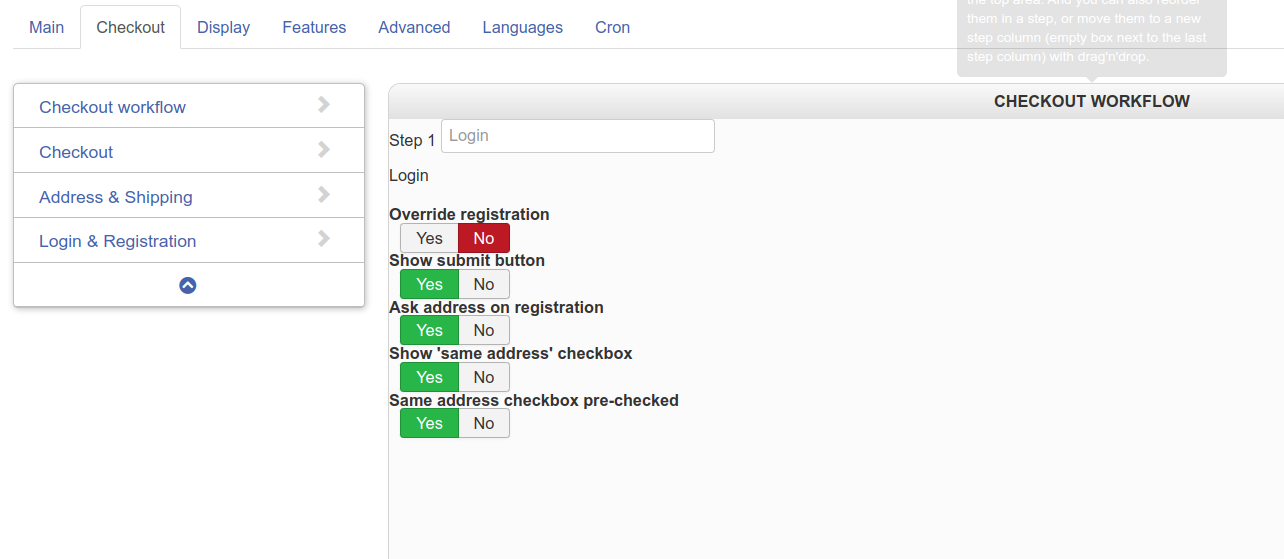This screenshot has width=1284, height=559.
Task: Open Login & Registration settings link
Action: [x=117, y=241]
